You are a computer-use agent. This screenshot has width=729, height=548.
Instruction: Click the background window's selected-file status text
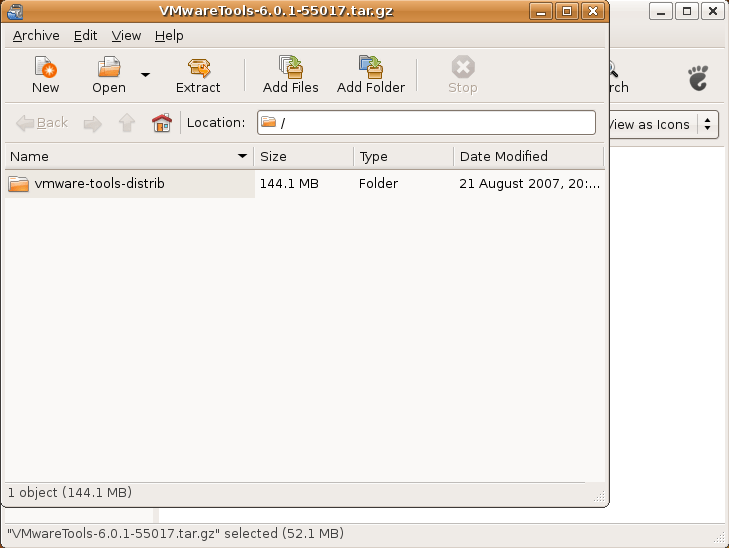click(175, 534)
